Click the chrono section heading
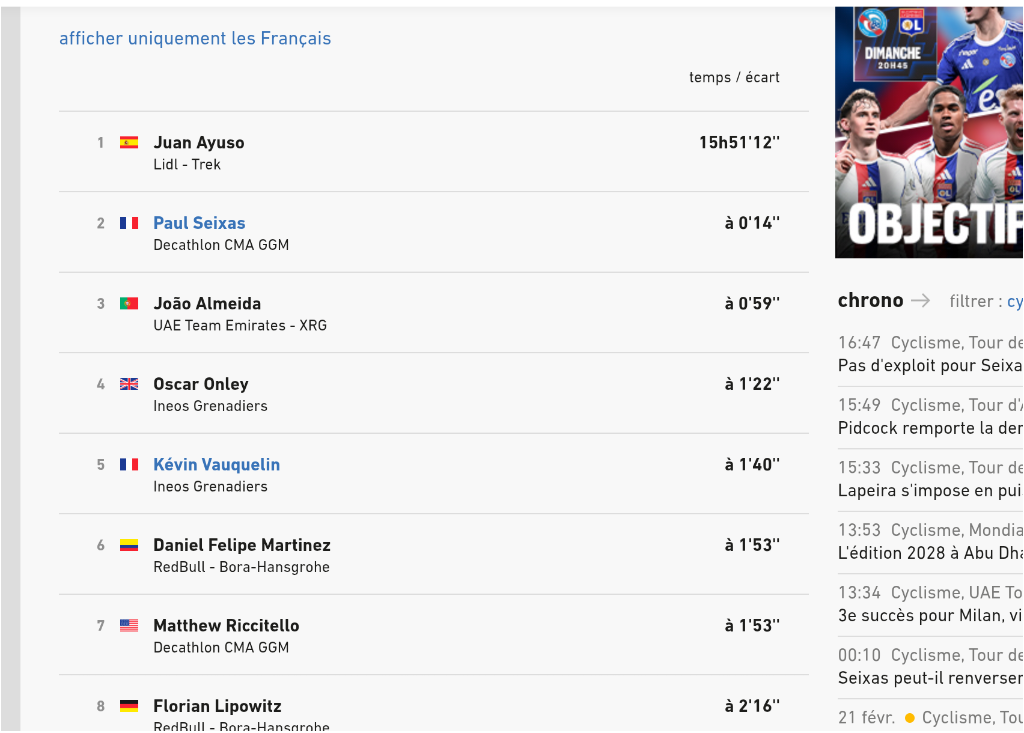This screenshot has height=733, width=1024. 870,300
